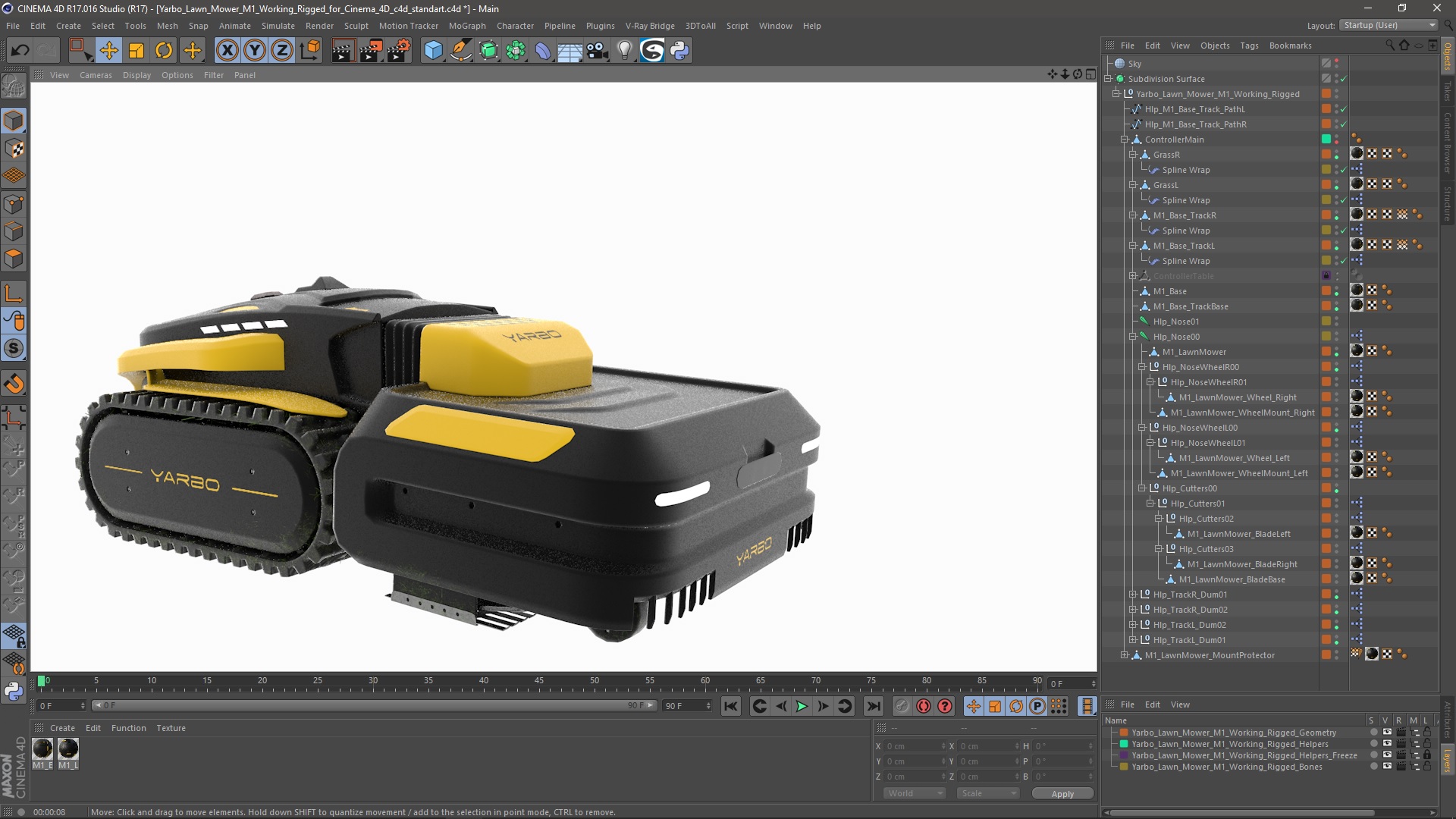Collapse the ControllerMain node

pos(1125,140)
